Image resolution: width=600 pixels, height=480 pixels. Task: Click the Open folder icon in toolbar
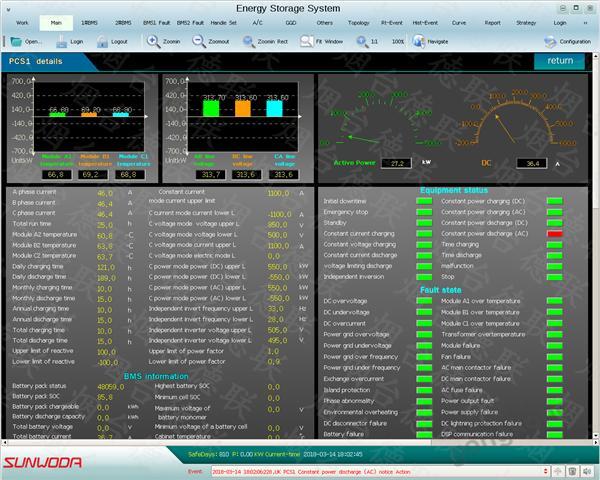pos(16,41)
